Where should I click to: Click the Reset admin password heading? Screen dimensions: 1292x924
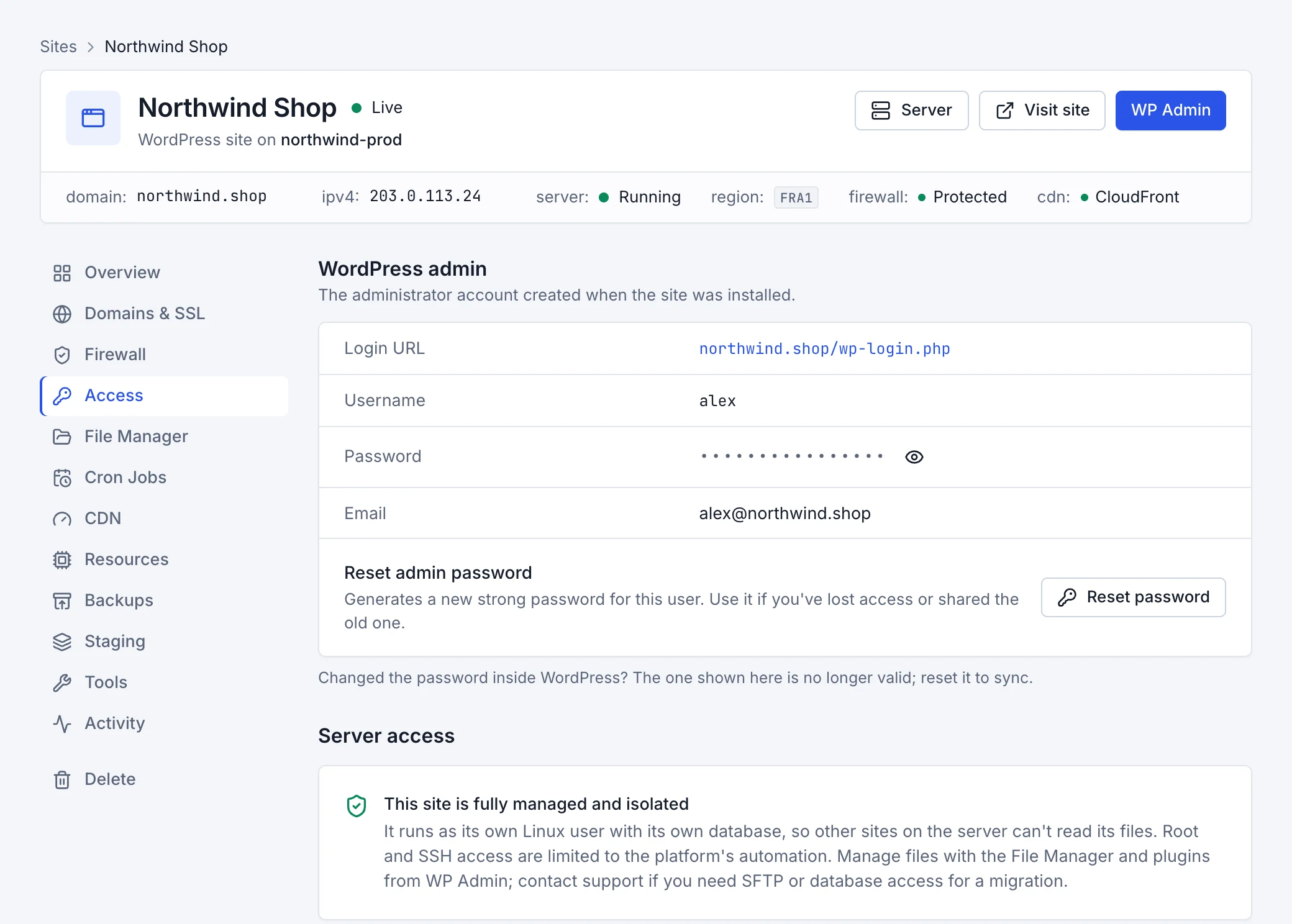tap(438, 573)
